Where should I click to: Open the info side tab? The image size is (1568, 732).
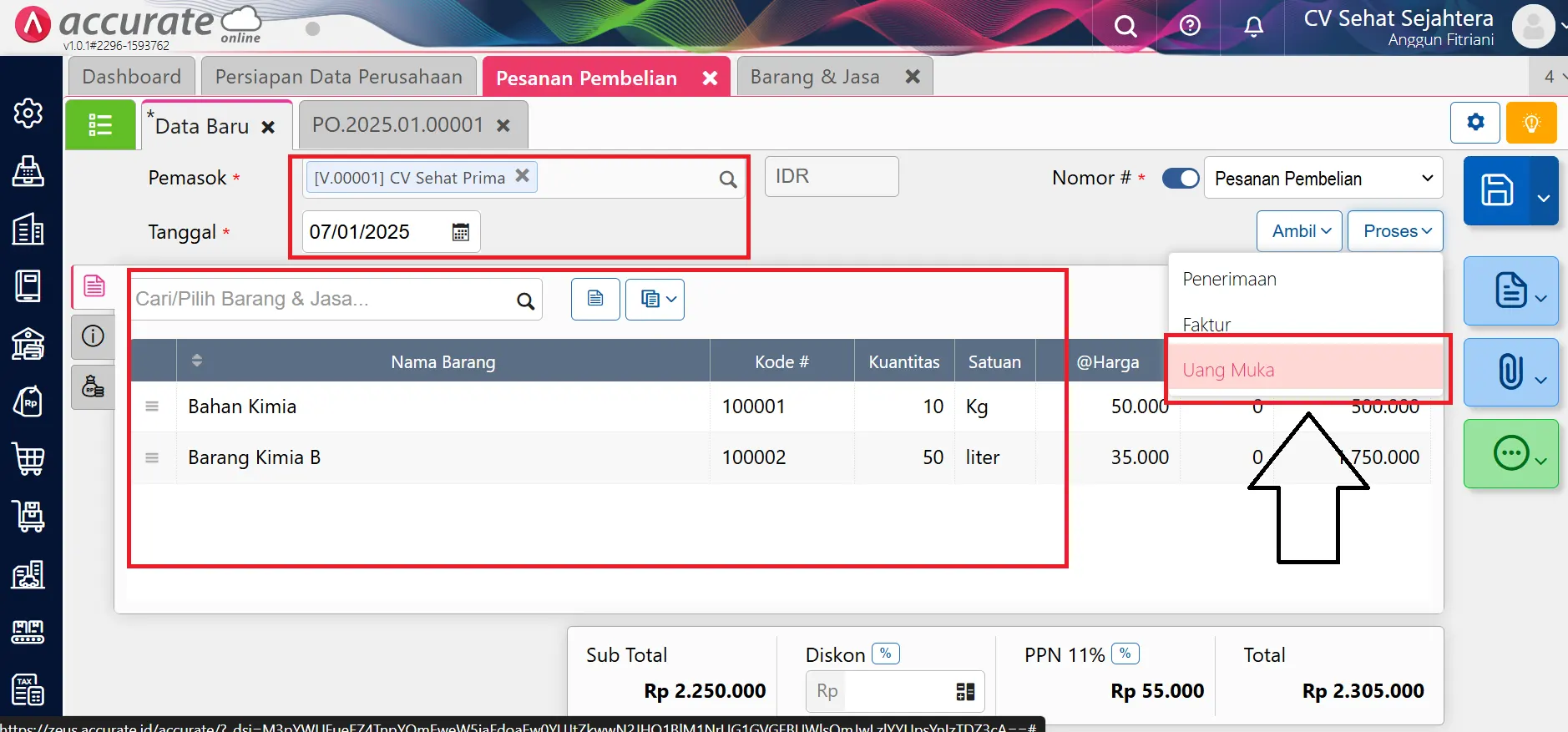click(94, 336)
